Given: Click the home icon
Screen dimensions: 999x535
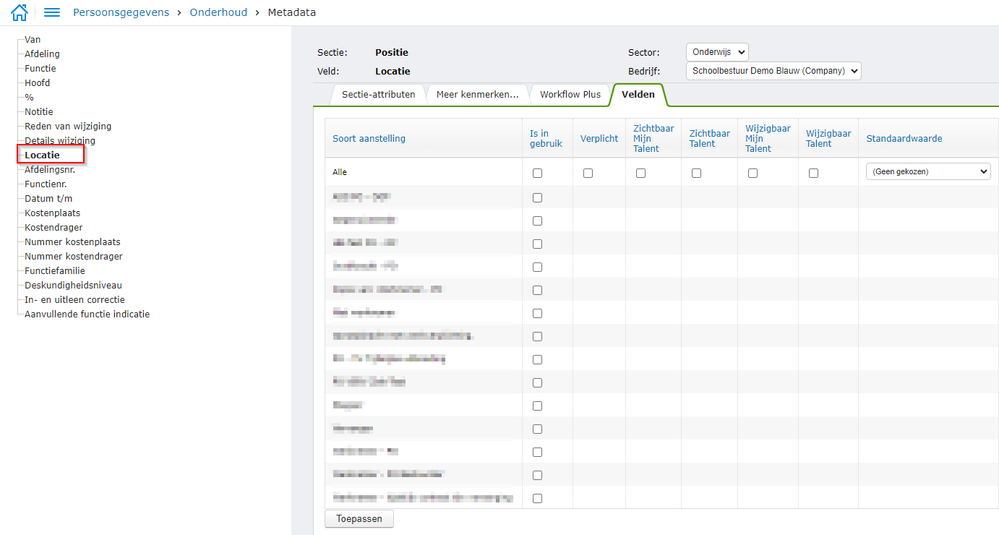Looking at the screenshot, I should (19, 12).
